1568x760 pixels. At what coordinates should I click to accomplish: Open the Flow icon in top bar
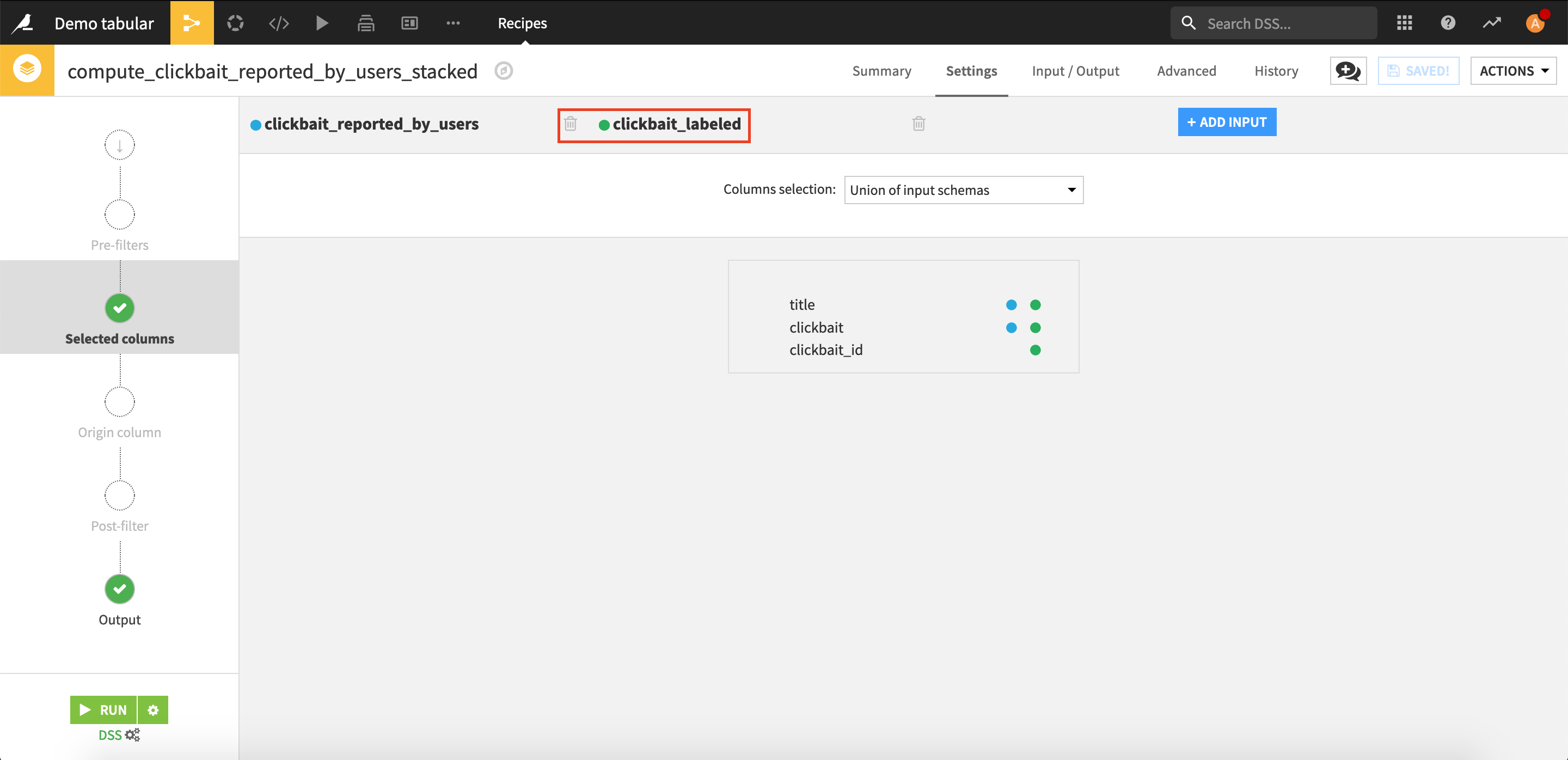192,23
